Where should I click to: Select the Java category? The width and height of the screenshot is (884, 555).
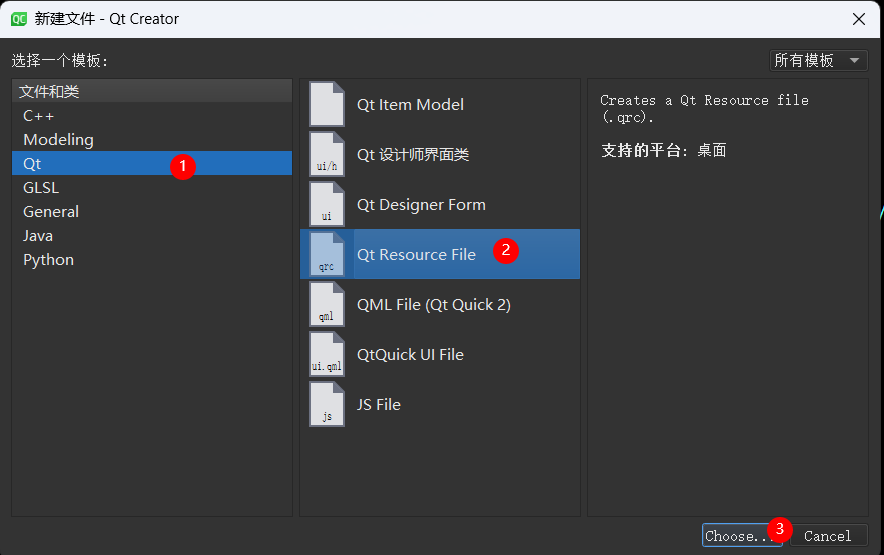point(38,236)
